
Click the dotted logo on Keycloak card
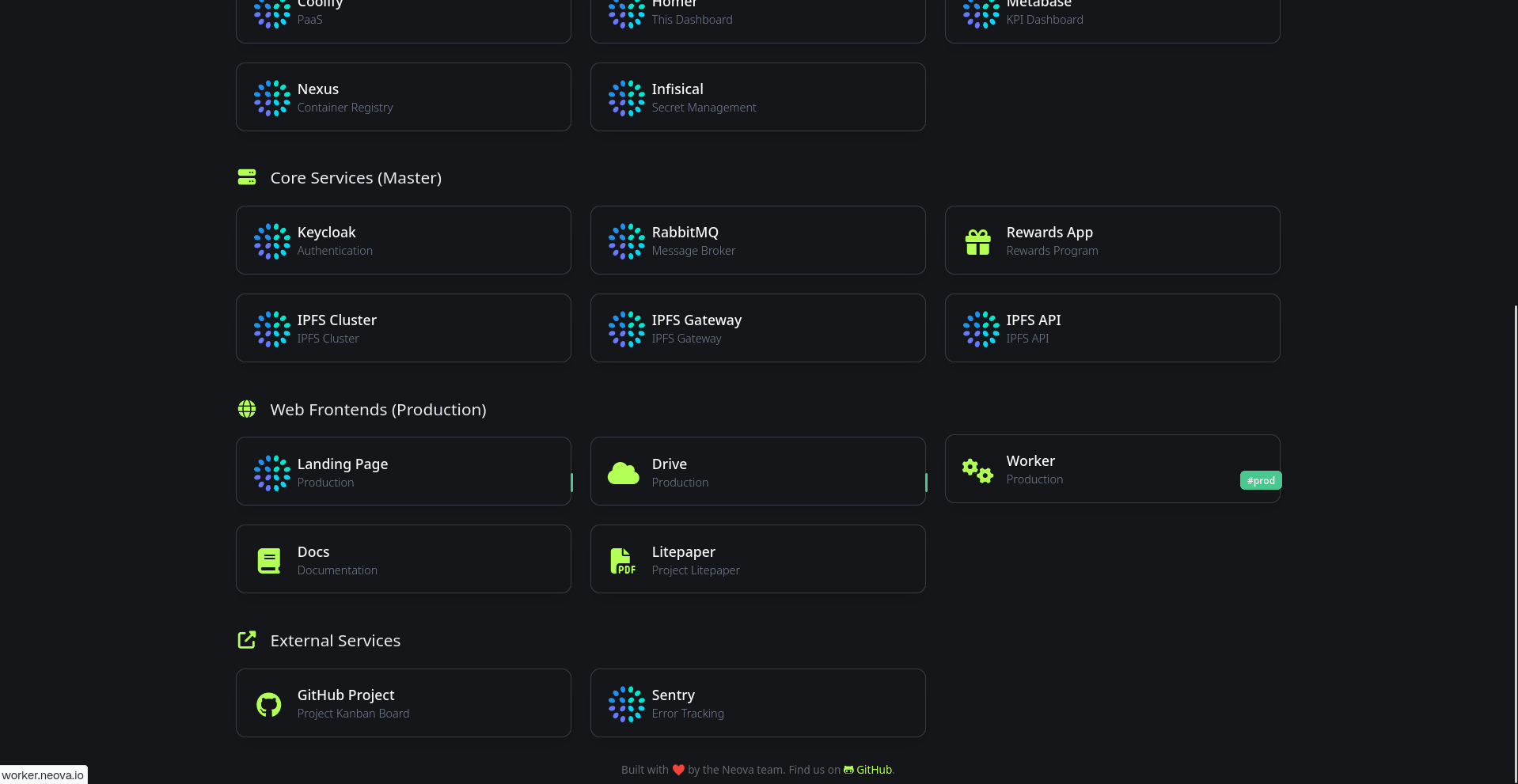pyautogui.click(x=271, y=241)
